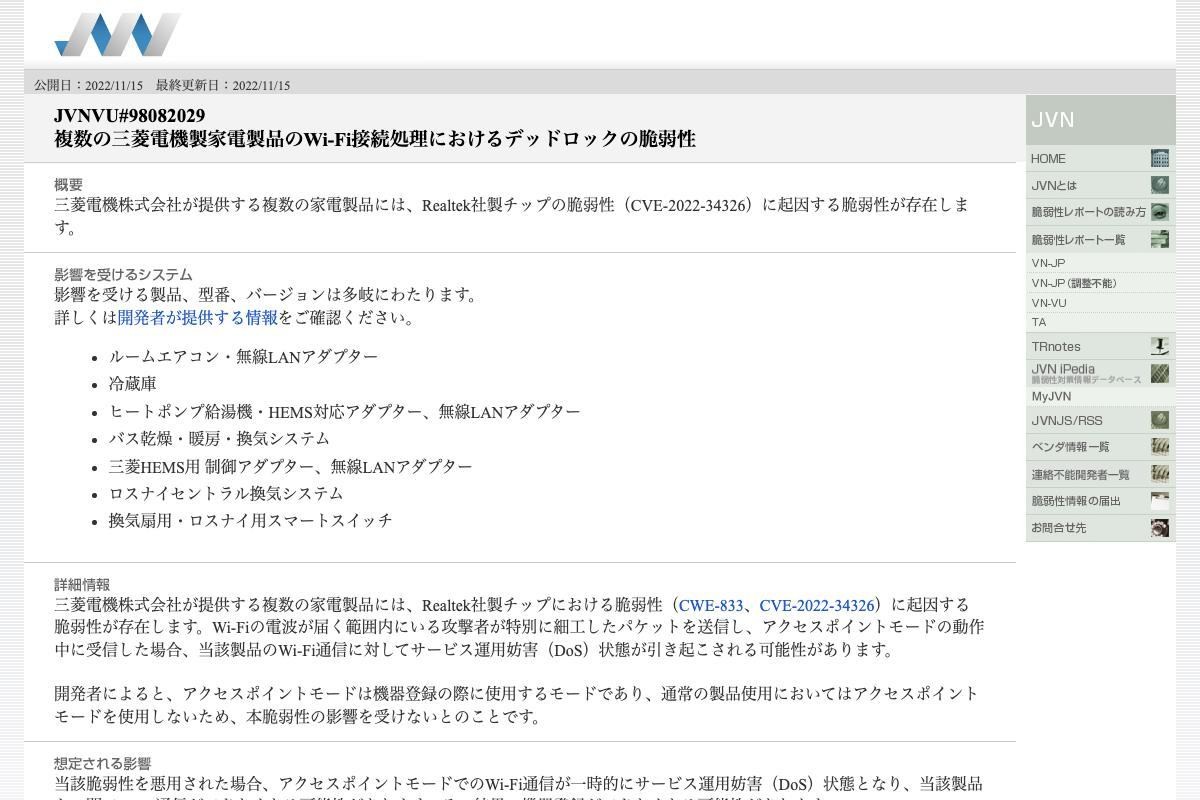Image resolution: width=1200 pixels, height=800 pixels.
Task: Click the icon beside 連絡不能開発者一覧
Action: (x=1159, y=474)
